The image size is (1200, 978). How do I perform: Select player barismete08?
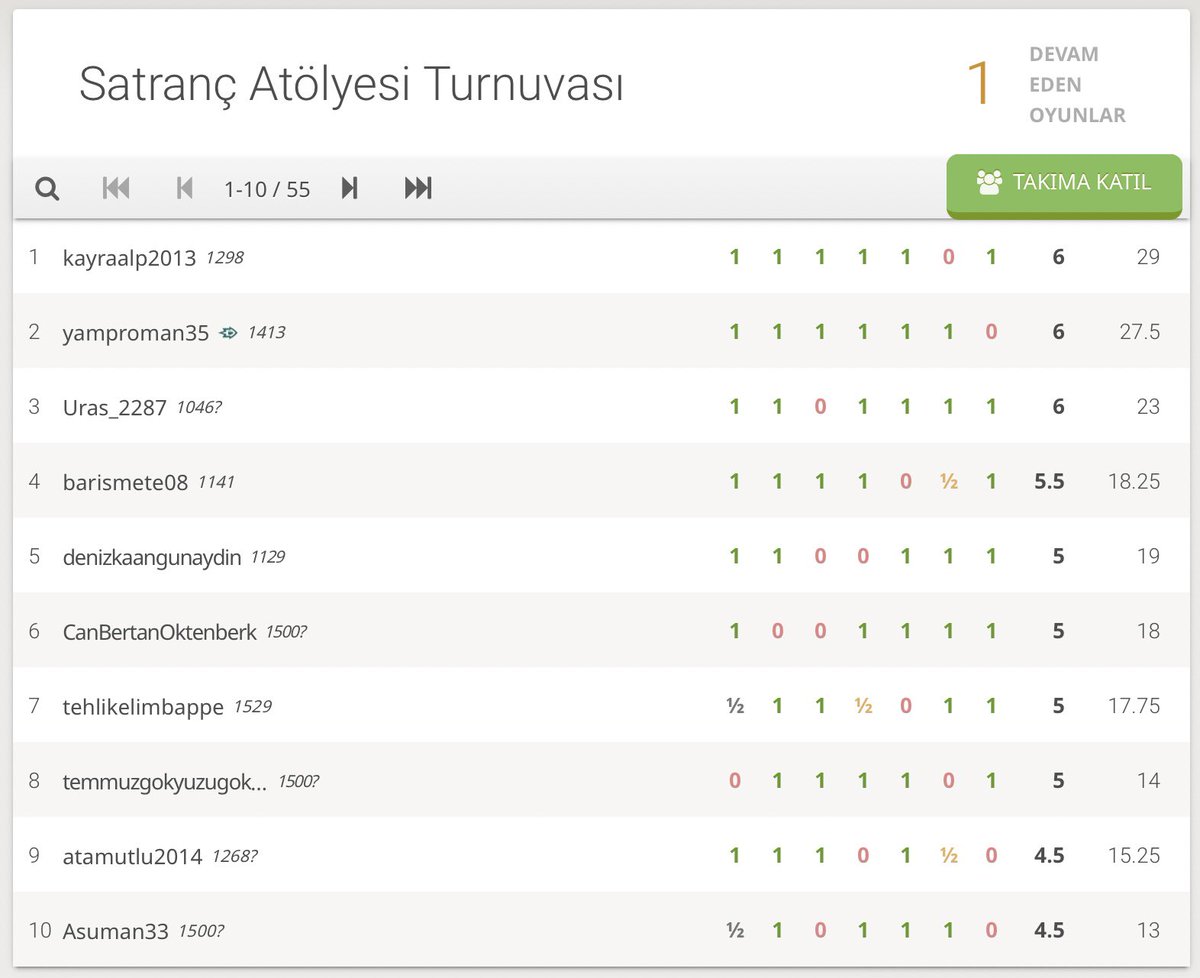click(x=125, y=482)
